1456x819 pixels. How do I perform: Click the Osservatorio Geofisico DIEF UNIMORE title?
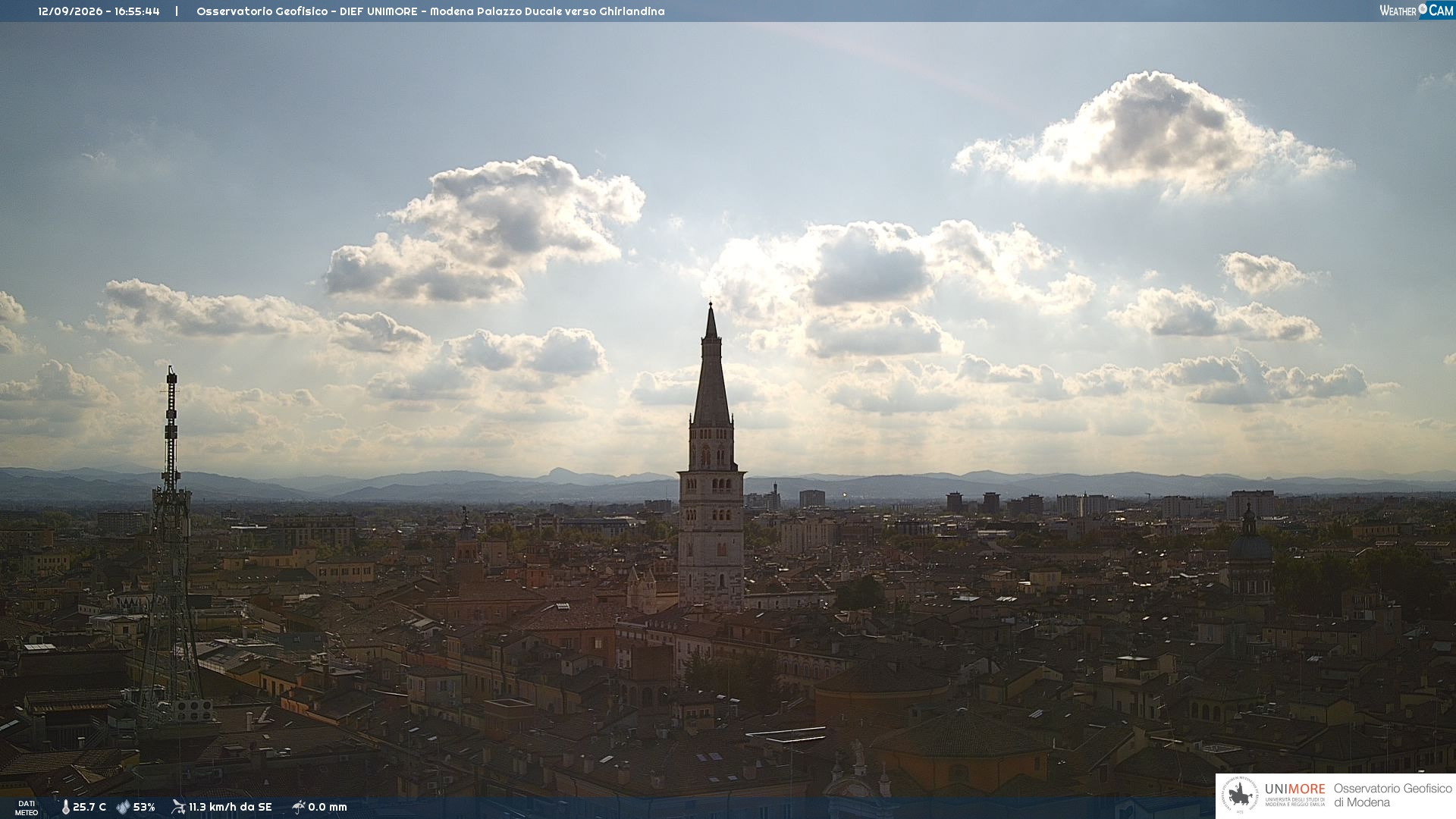pos(307,11)
